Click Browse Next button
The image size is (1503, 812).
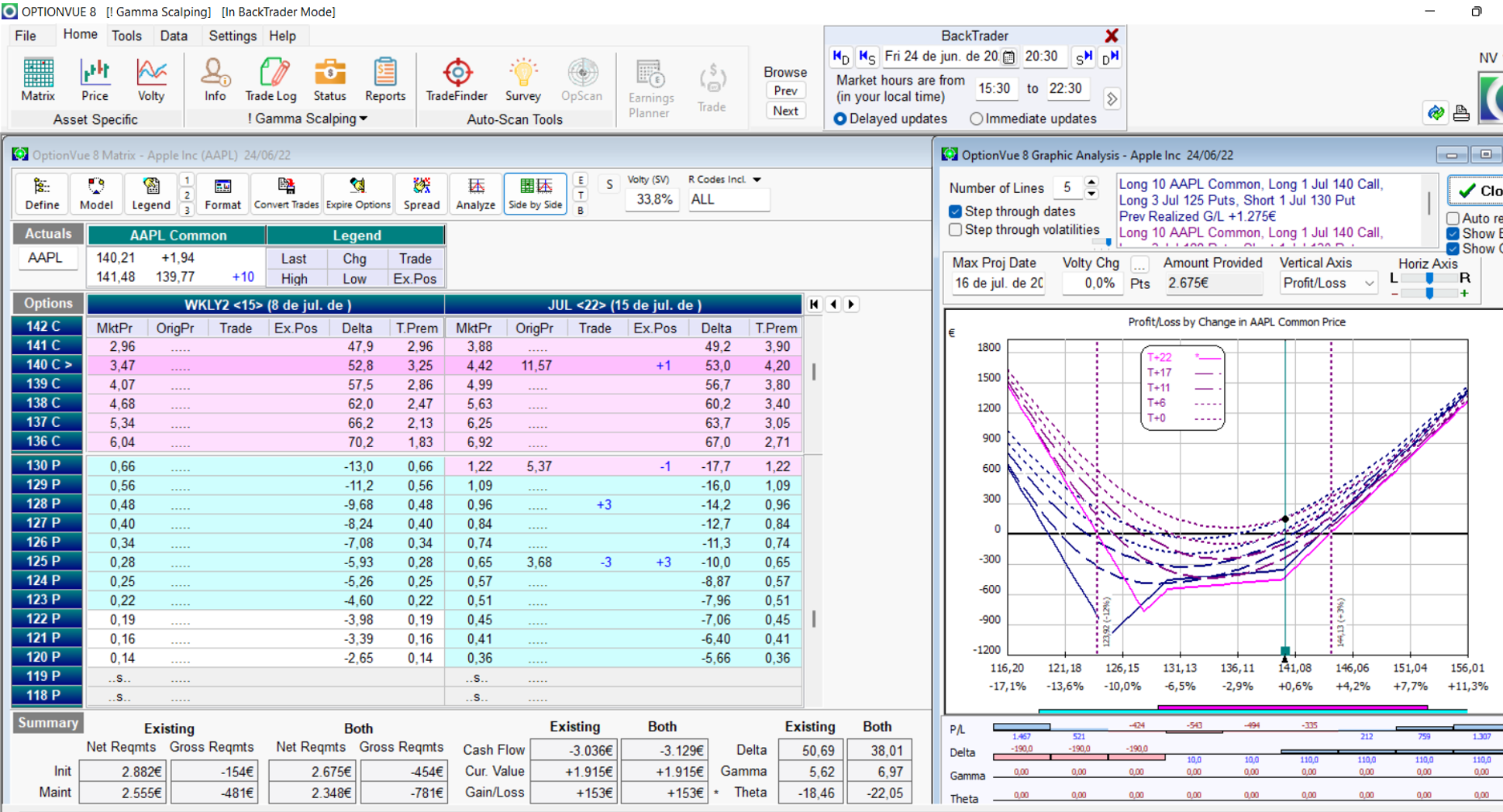point(785,111)
